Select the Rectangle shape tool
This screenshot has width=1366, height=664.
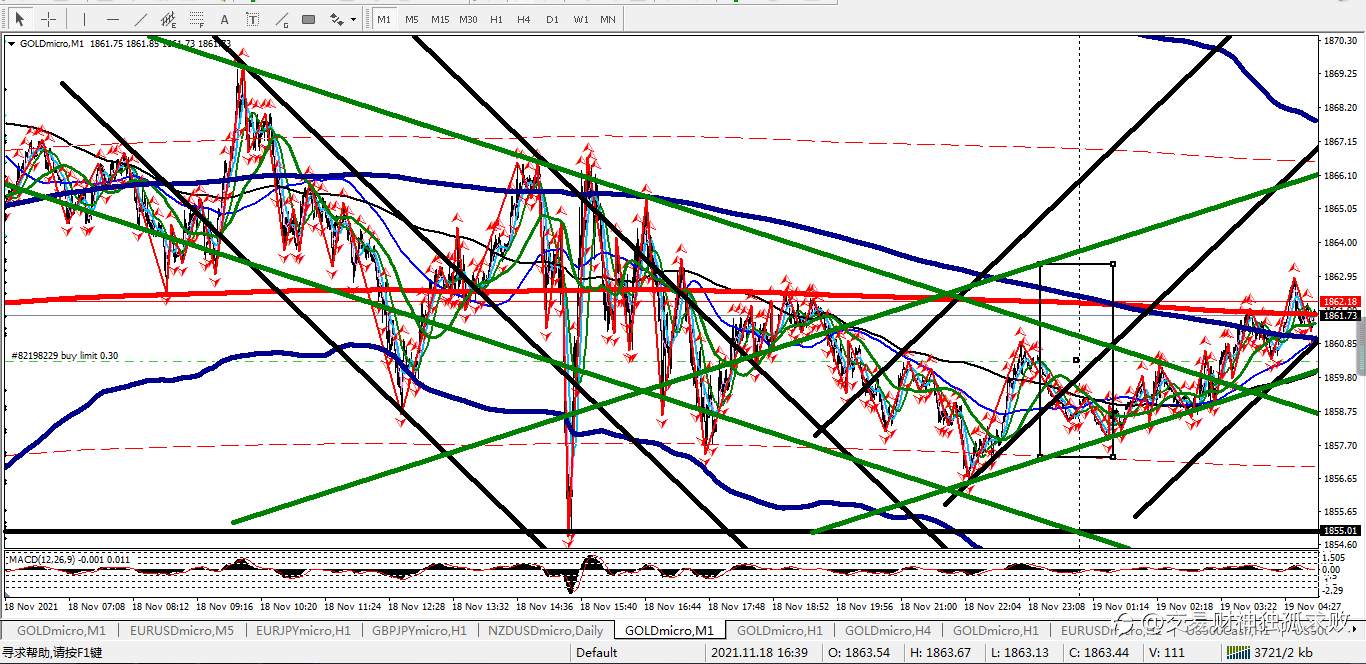[x=308, y=19]
